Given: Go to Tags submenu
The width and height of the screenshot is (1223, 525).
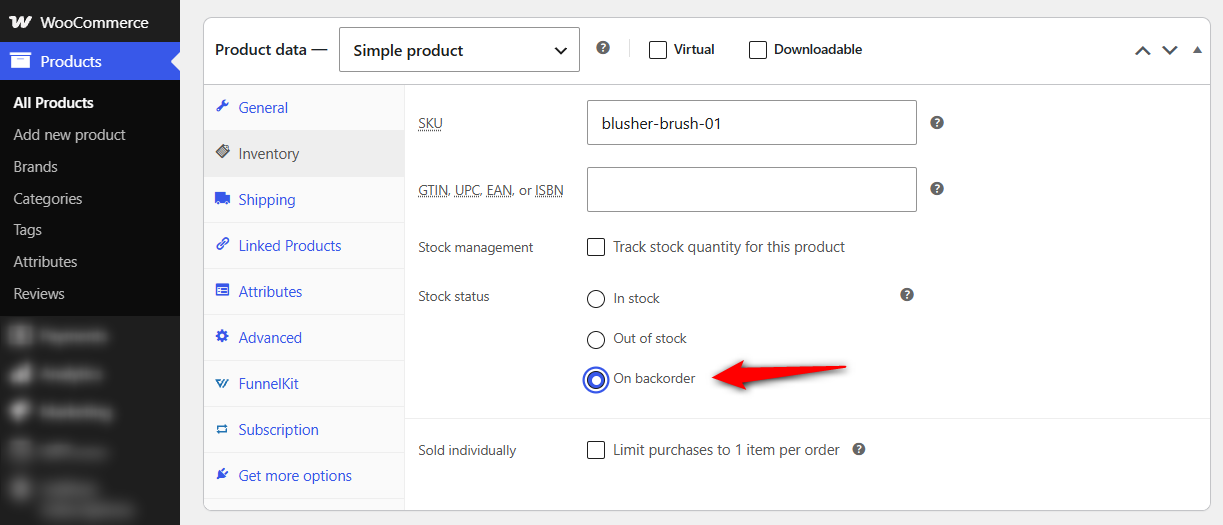Looking at the screenshot, I should click(27, 229).
